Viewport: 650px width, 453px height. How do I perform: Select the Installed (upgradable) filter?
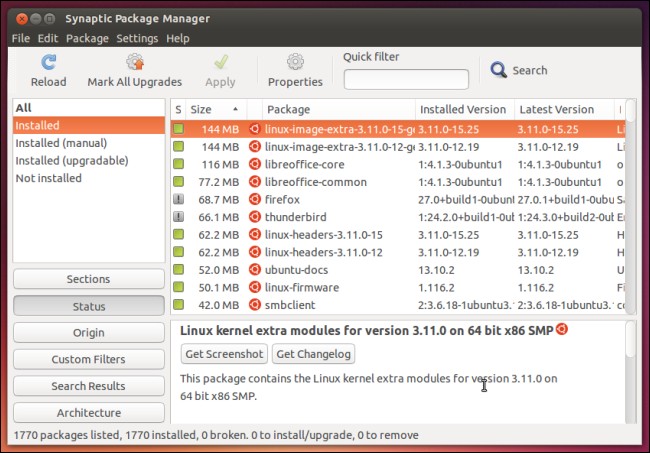pos(89,160)
